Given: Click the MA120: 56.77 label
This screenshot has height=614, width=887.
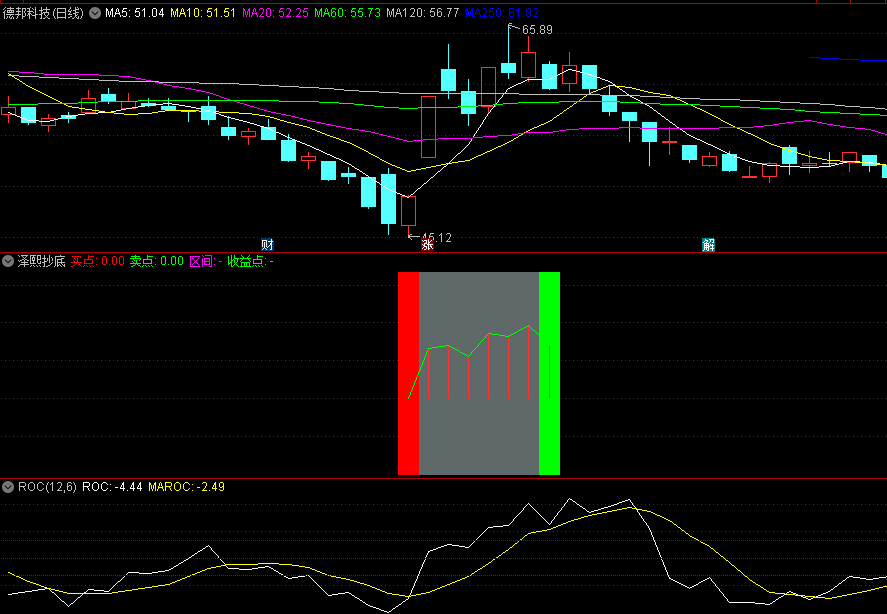Looking at the screenshot, I should click(423, 13).
